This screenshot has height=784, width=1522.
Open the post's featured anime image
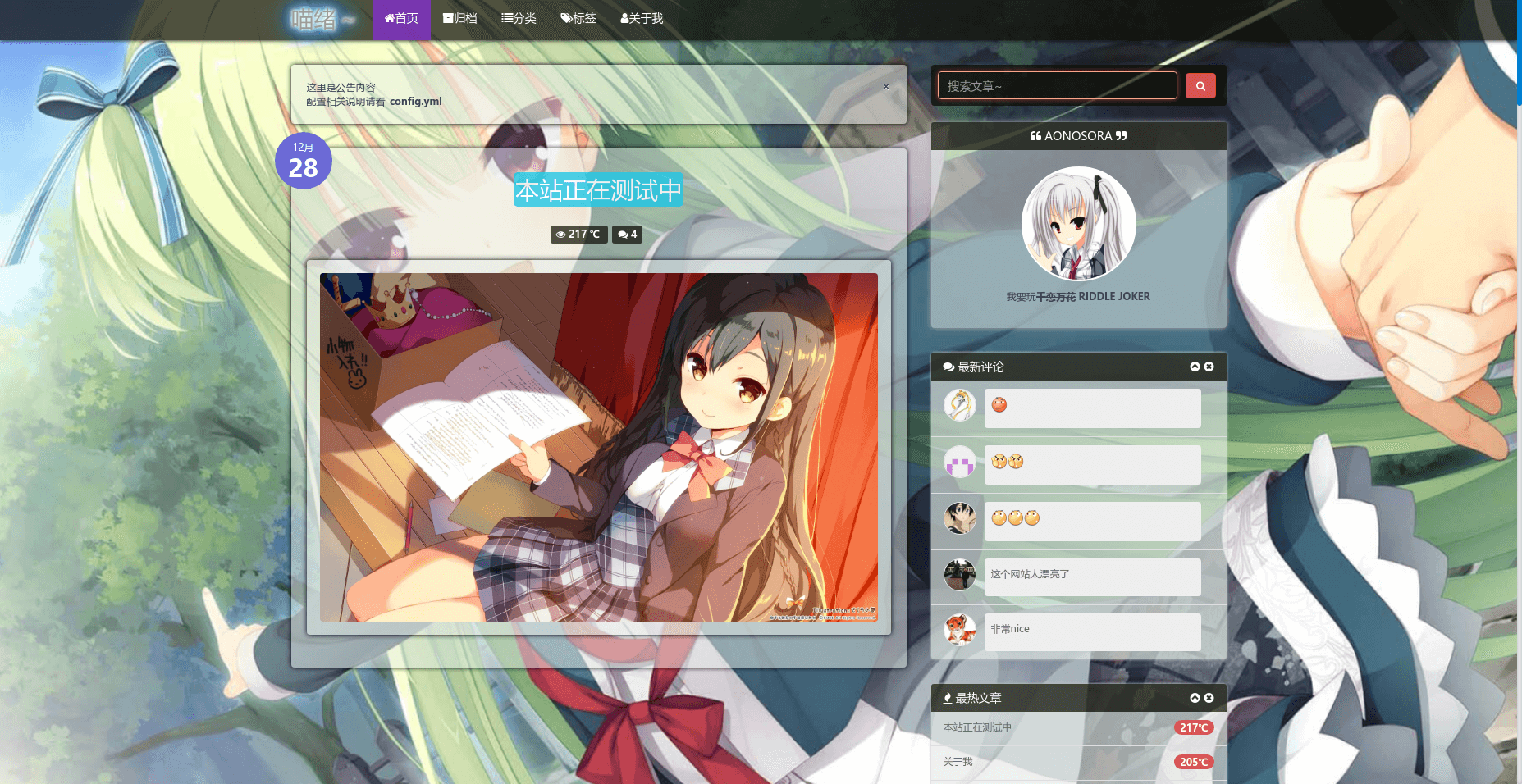coord(599,447)
